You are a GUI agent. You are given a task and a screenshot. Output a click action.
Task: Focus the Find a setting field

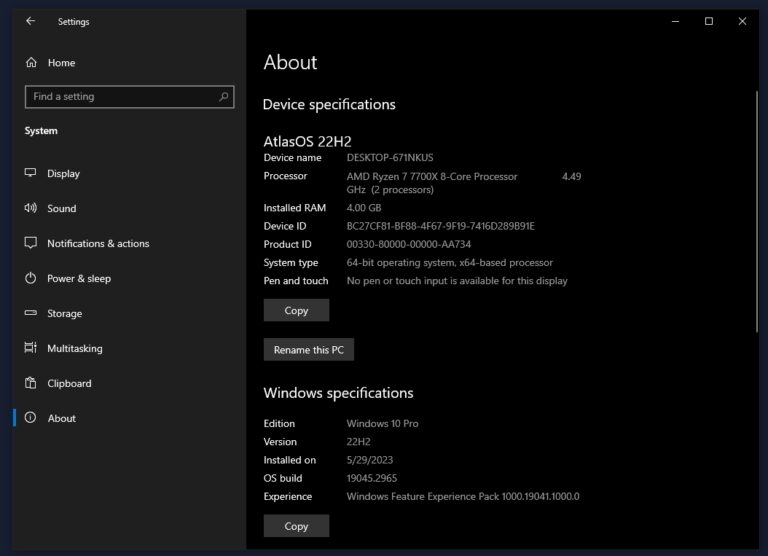pyautogui.click(x=129, y=97)
